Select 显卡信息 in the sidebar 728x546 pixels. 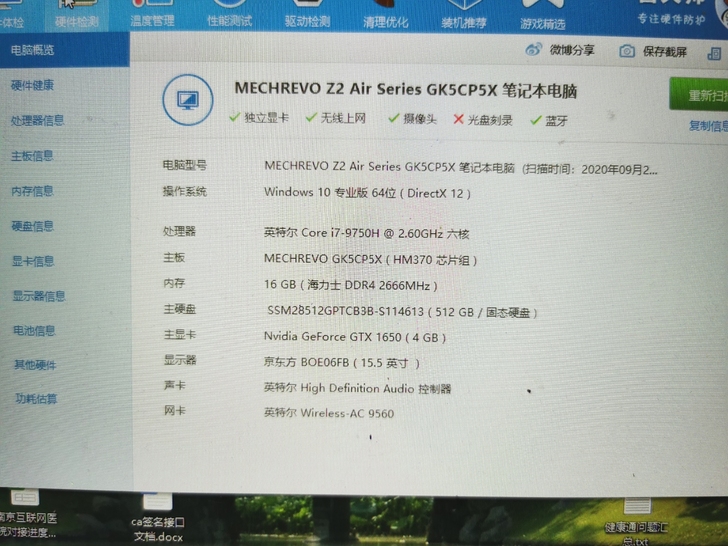(33, 261)
